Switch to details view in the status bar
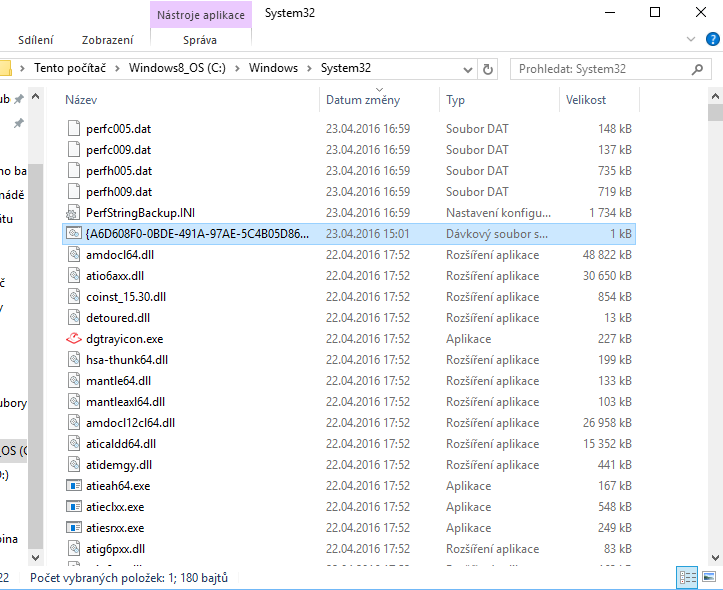 pyautogui.click(x=687, y=577)
